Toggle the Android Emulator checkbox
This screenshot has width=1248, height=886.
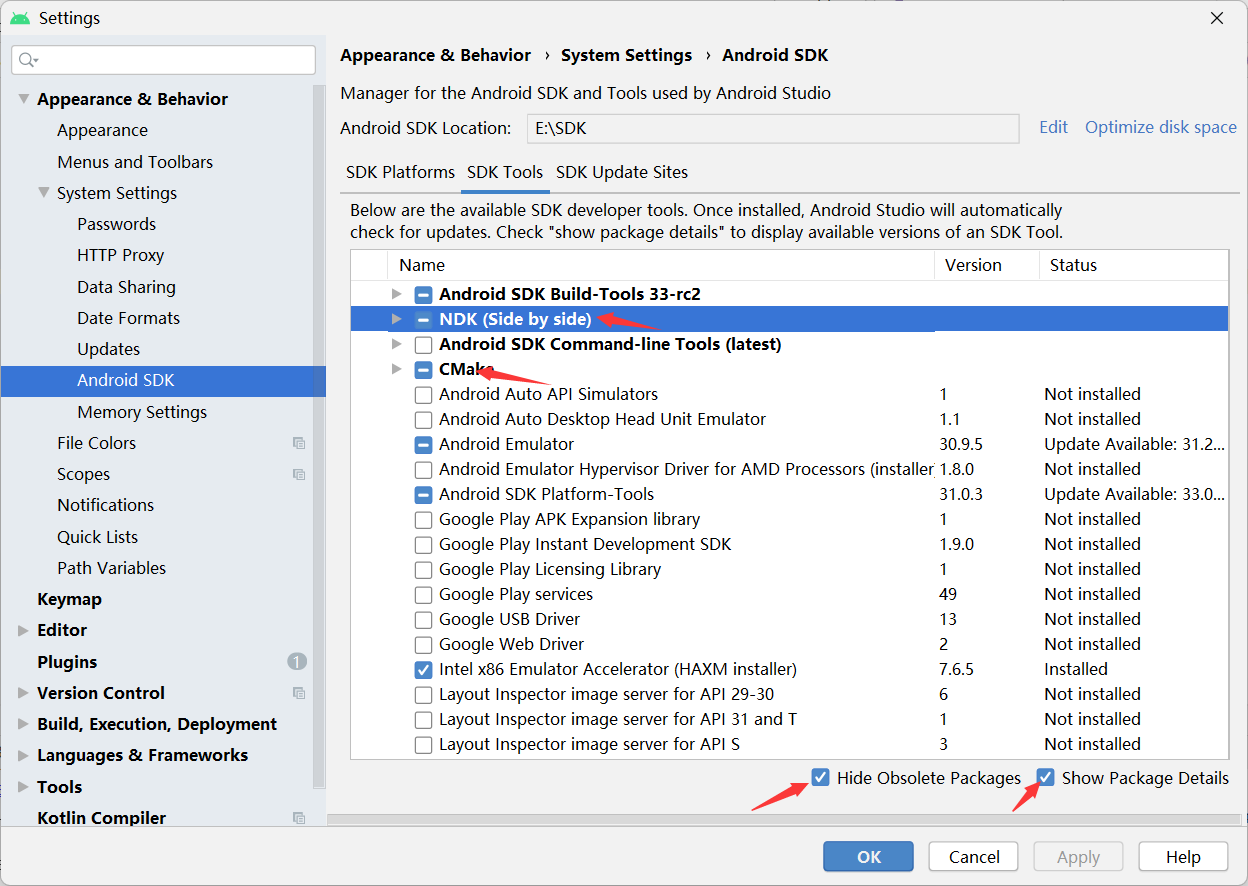tap(423, 444)
